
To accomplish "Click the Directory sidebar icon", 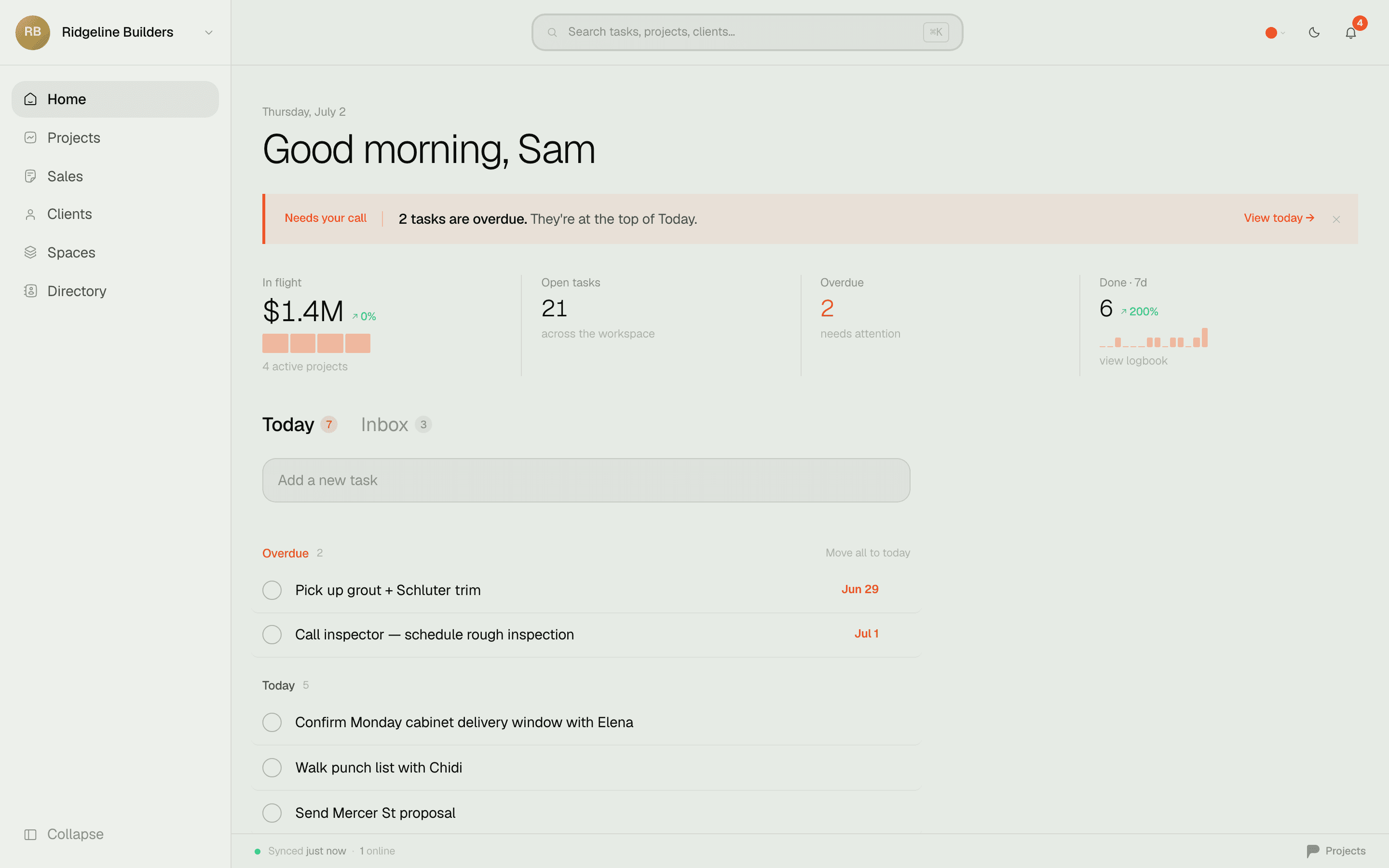I will [x=30, y=291].
